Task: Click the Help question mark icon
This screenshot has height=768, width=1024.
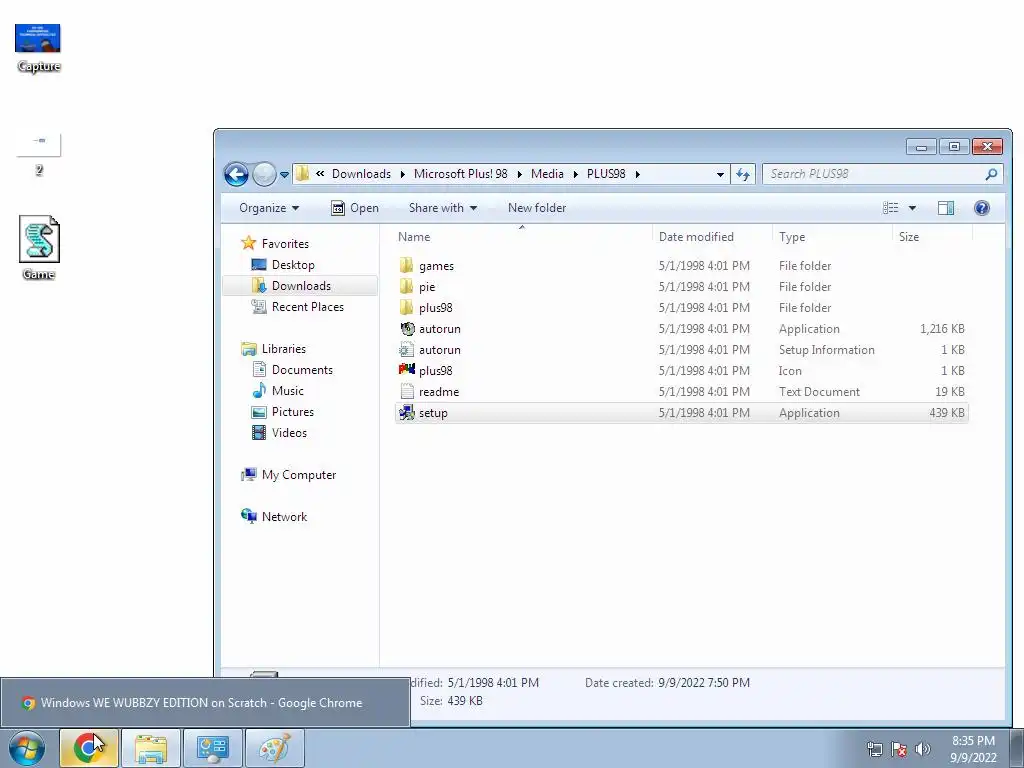Action: point(982,208)
